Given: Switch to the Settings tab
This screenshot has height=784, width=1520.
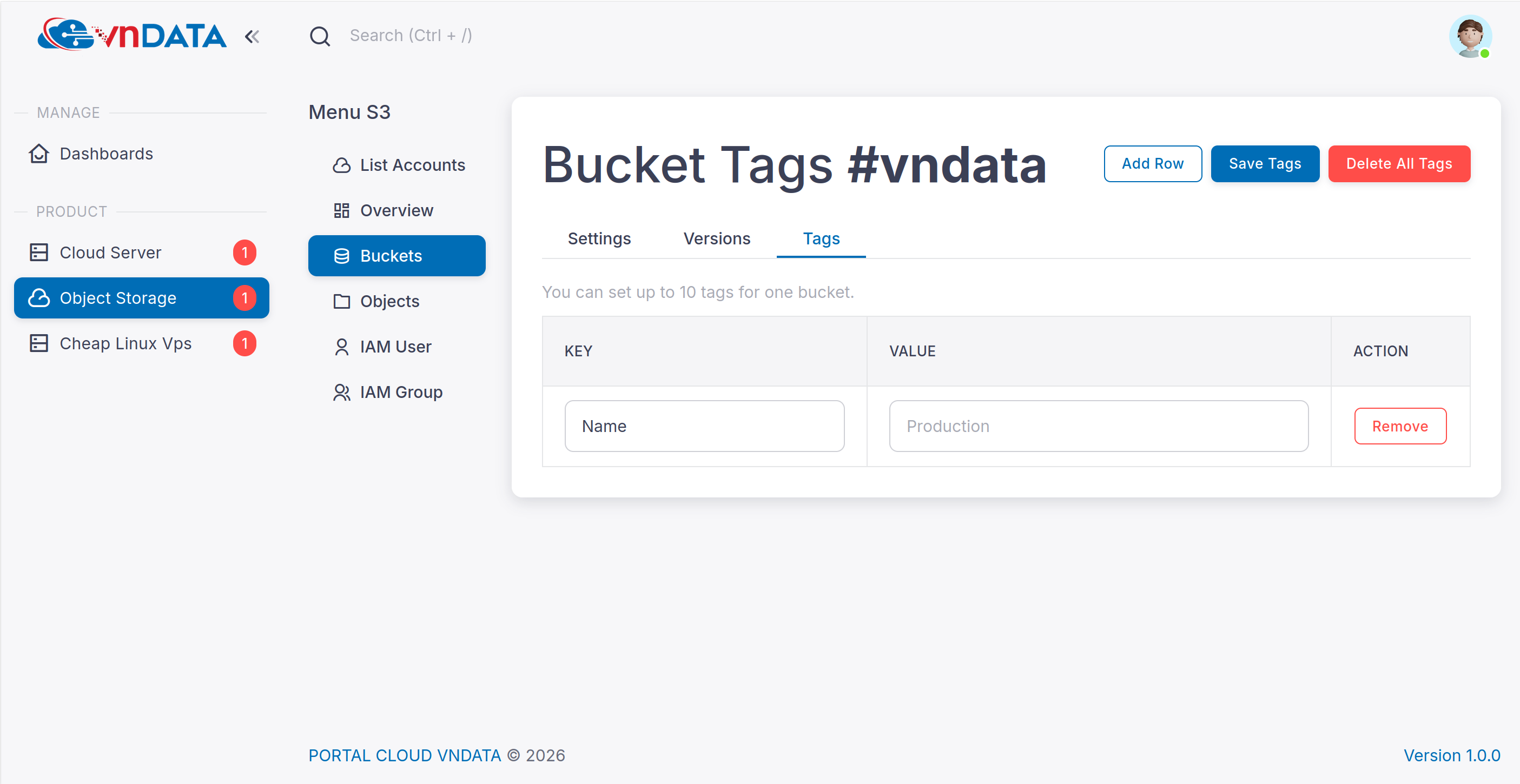Looking at the screenshot, I should click(x=598, y=239).
